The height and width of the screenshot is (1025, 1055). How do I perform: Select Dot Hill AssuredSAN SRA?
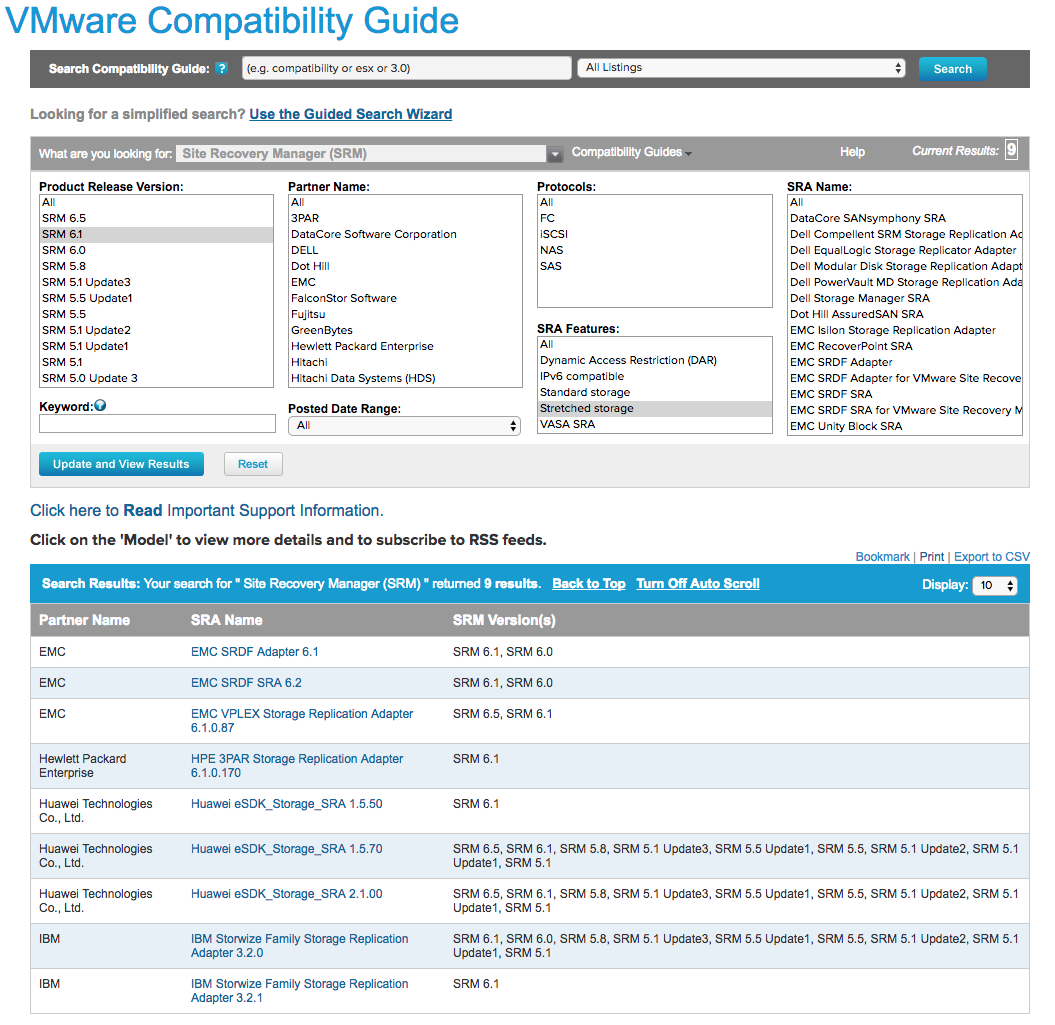point(905,314)
